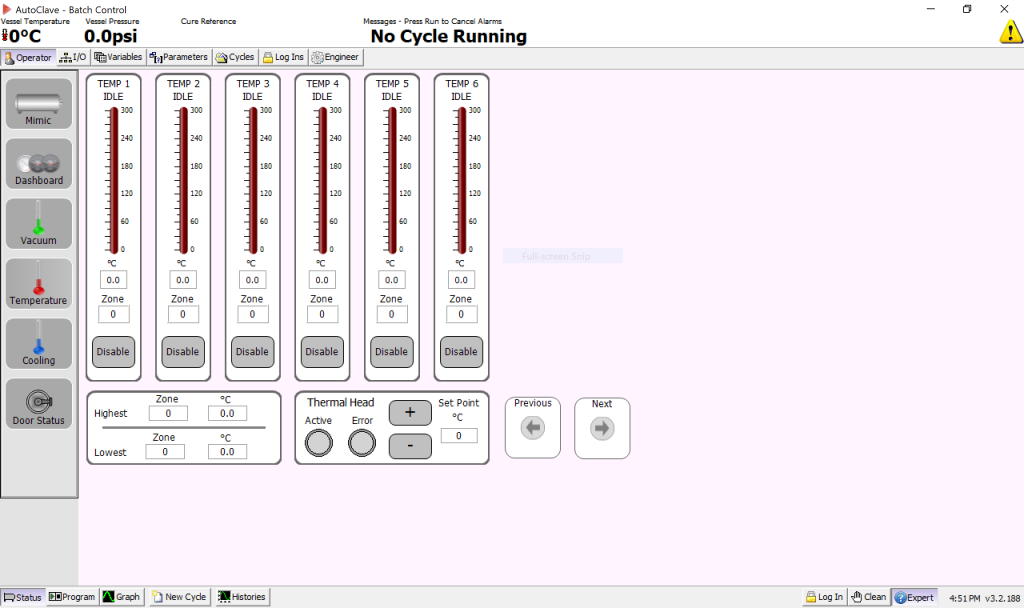The height and width of the screenshot is (608, 1024).
Task: Decrease Thermal Head set point with minus
Action: tap(410, 446)
